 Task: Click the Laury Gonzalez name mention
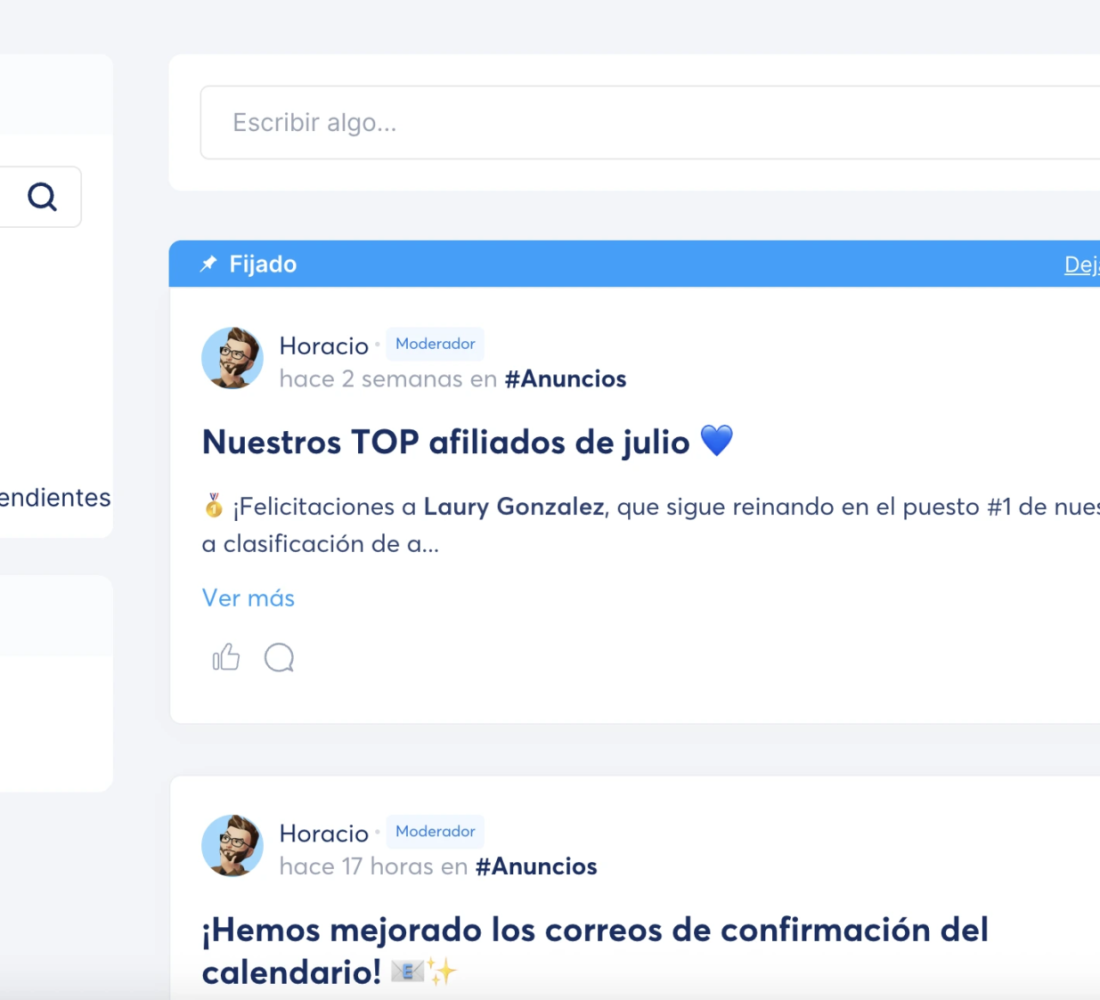513,507
